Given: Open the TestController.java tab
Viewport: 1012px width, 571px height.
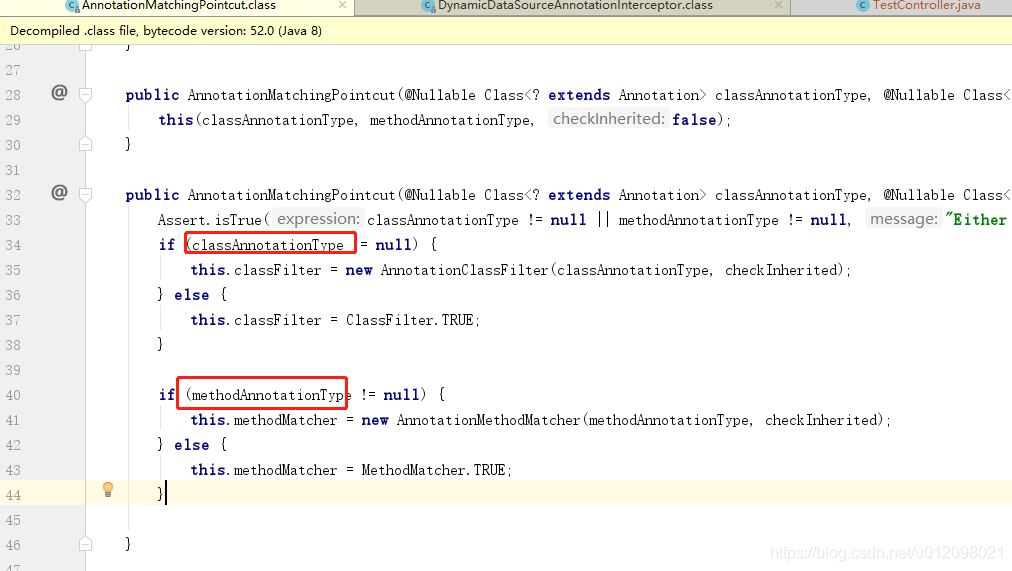Looking at the screenshot, I should tap(926, 6).
